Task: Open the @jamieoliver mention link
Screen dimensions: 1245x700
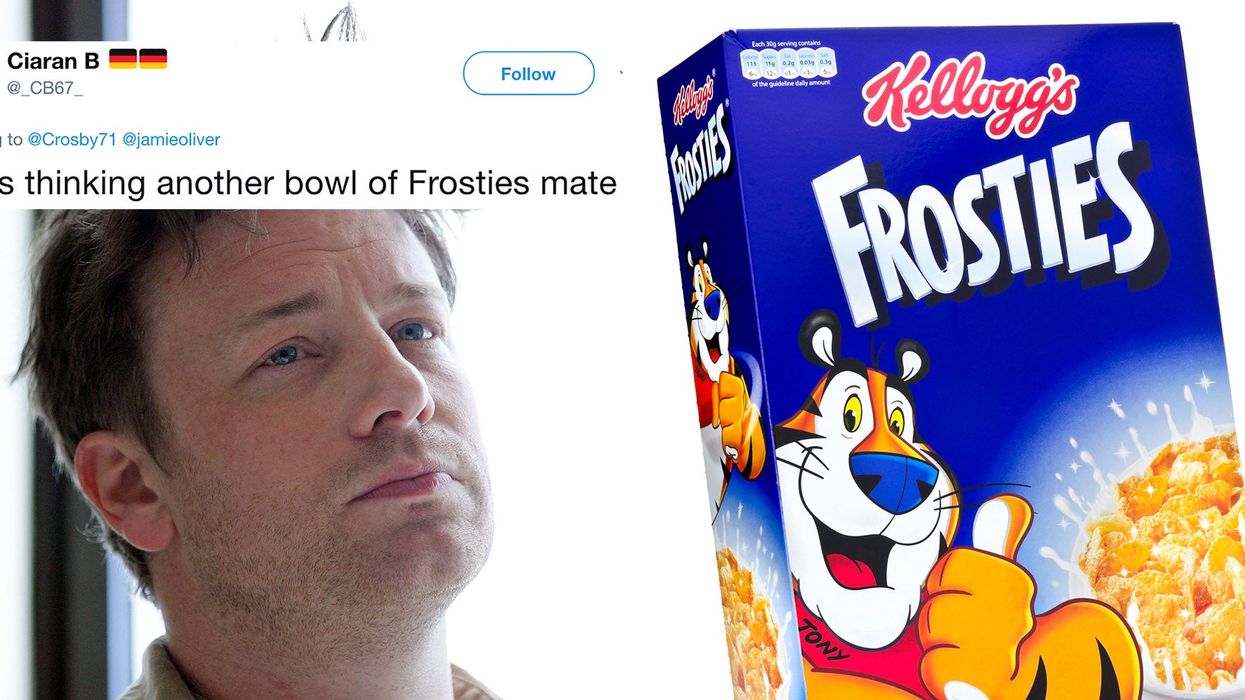Action: pos(171,140)
